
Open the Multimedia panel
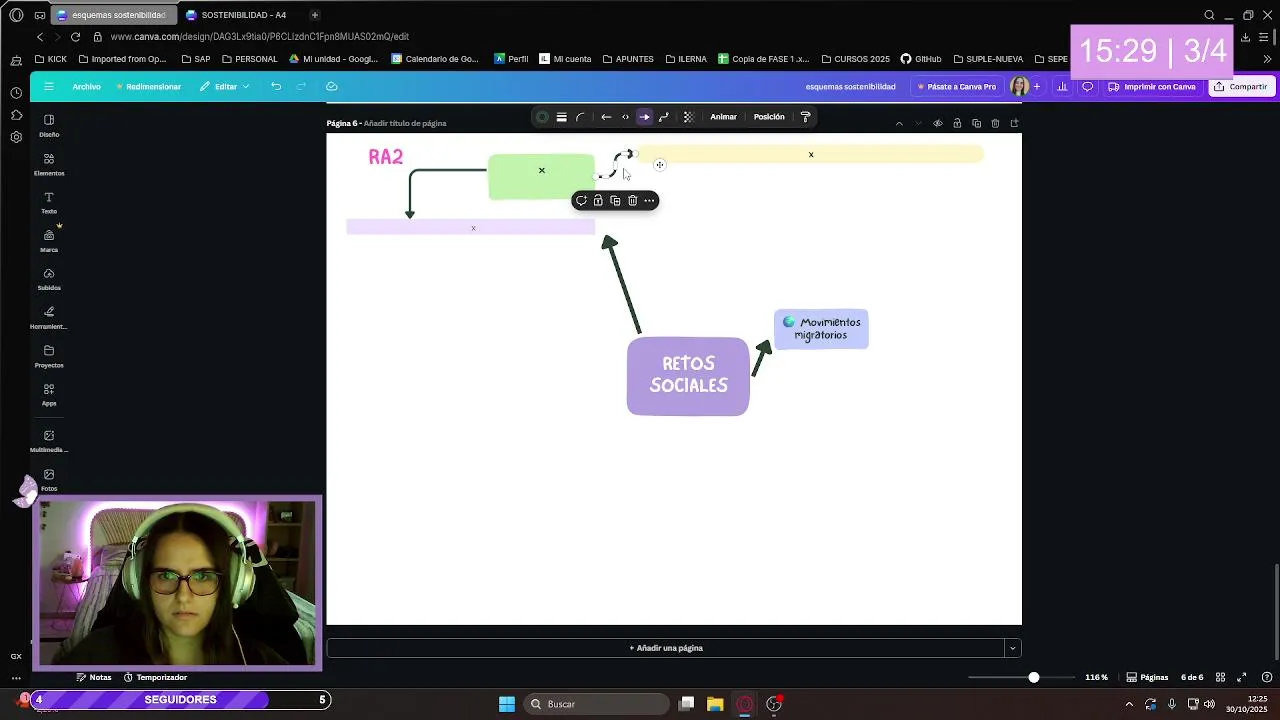point(49,441)
